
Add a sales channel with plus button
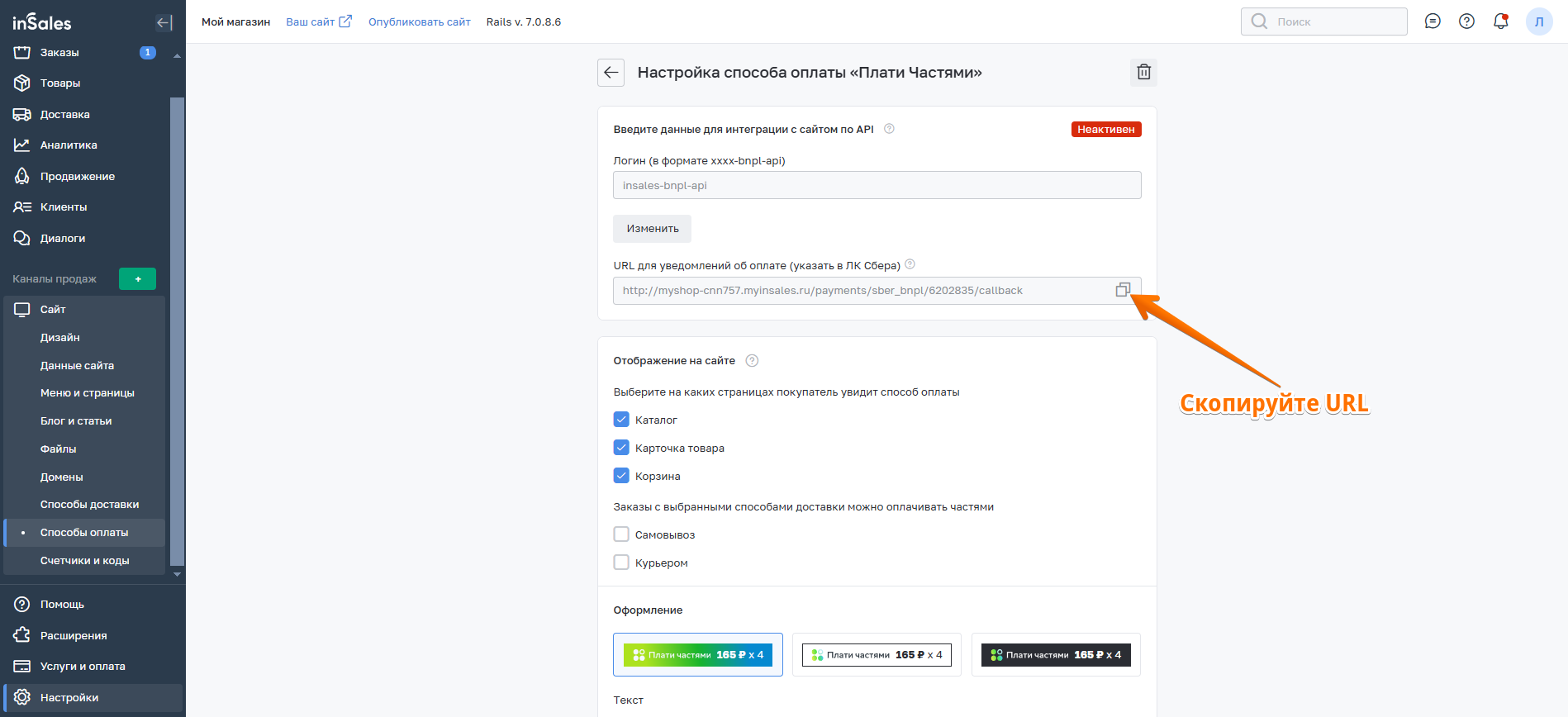(137, 279)
